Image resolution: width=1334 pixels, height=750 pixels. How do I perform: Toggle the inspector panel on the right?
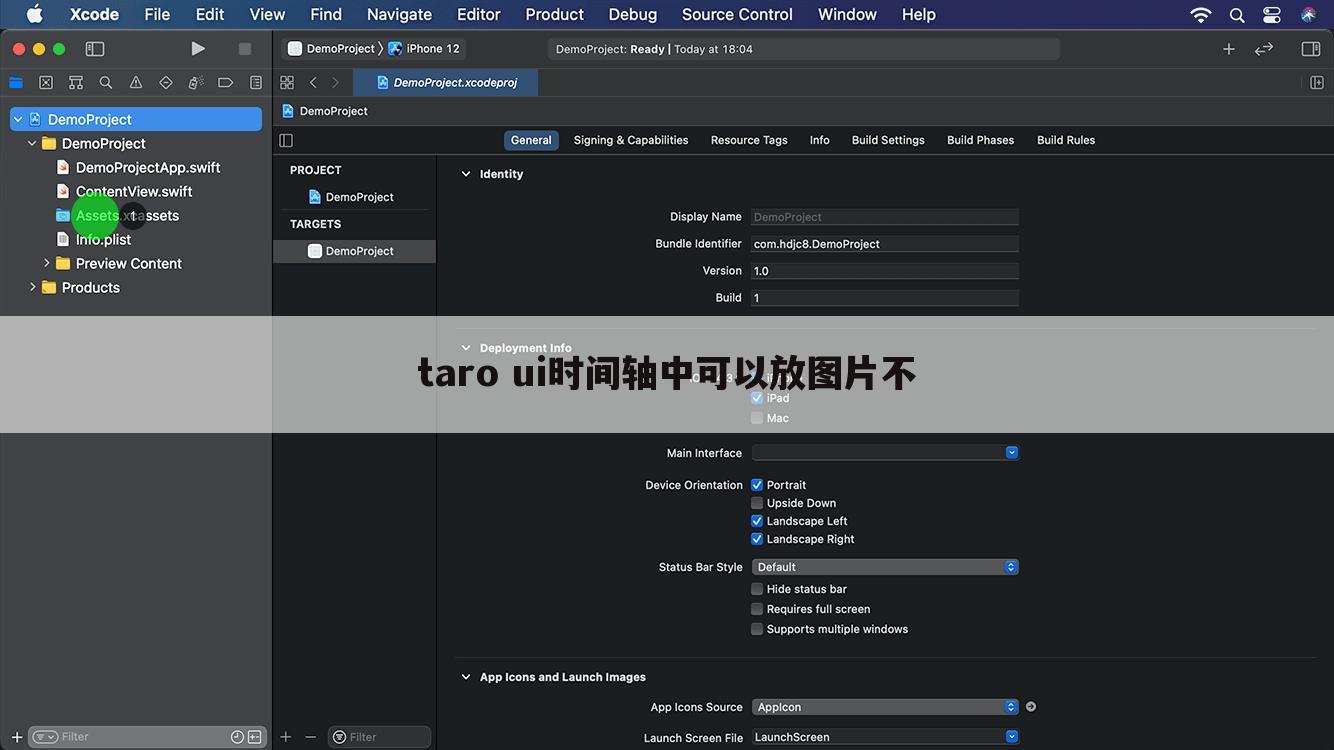[x=1311, y=48]
